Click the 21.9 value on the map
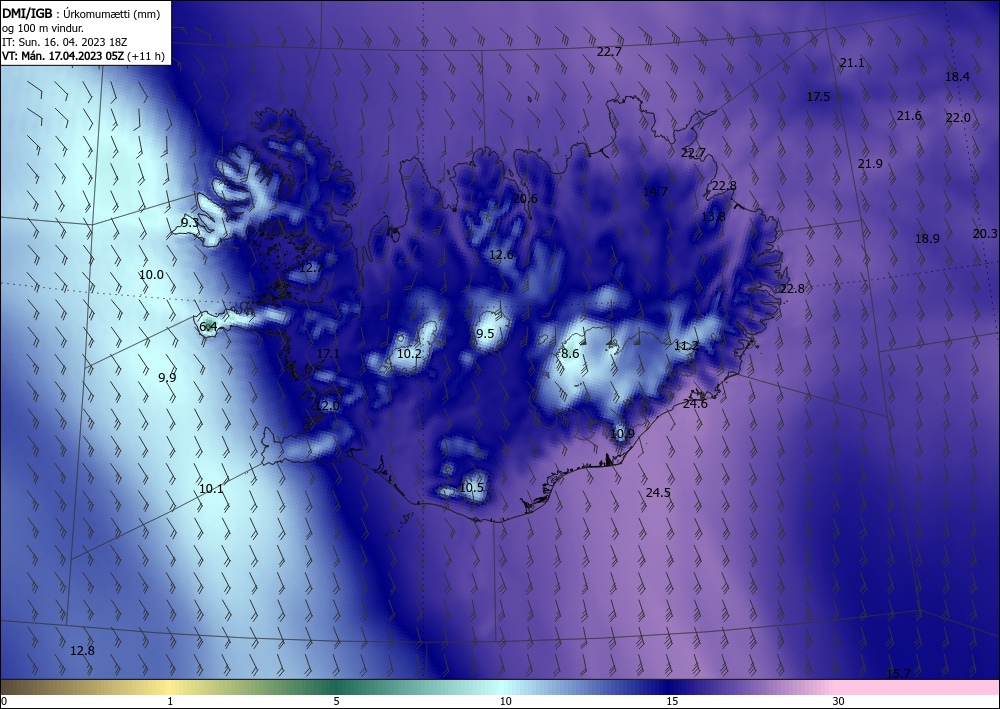The width and height of the screenshot is (1000, 709). tap(870, 164)
